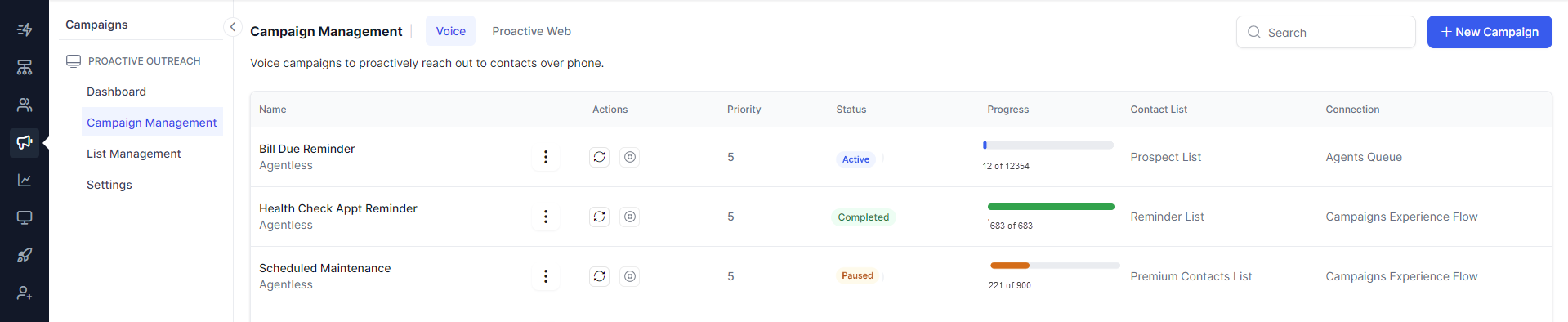Image resolution: width=1568 pixels, height=322 pixels.
Task: Refresh the Bill Due Reminder campaign
Action: click(600, 157)
